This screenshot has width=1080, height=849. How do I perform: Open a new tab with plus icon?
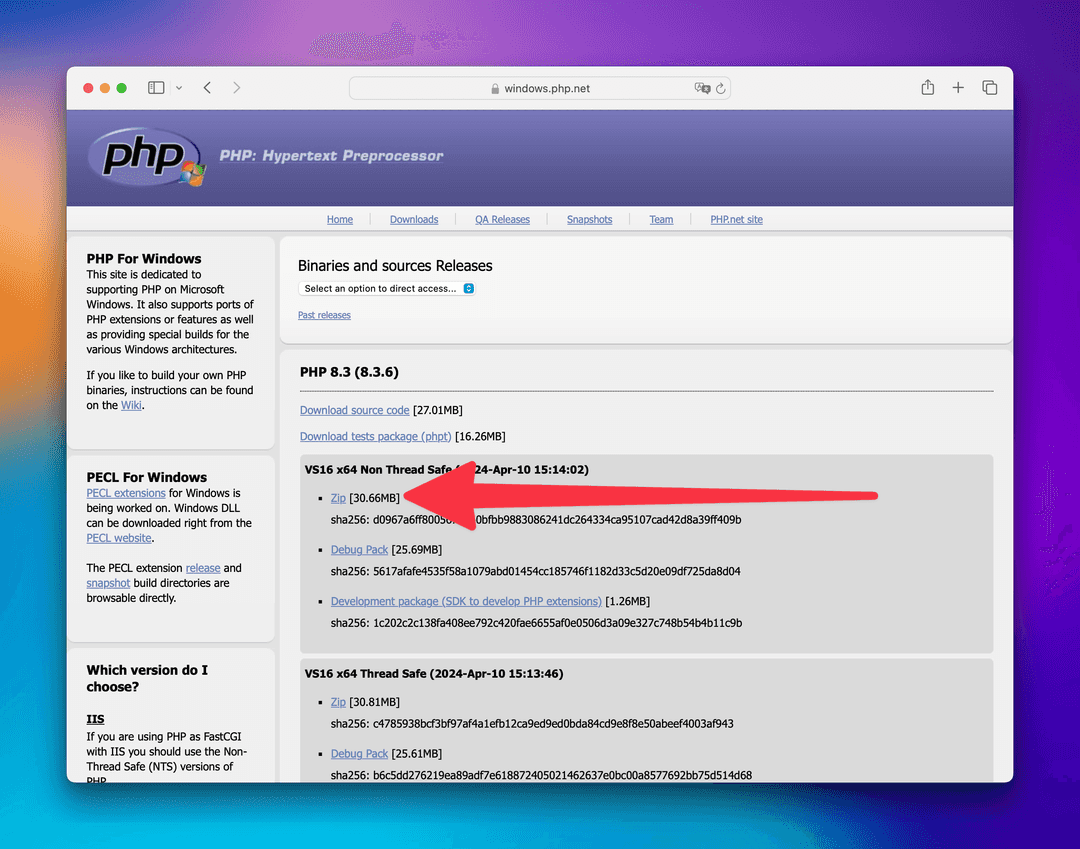coord(958,88)
